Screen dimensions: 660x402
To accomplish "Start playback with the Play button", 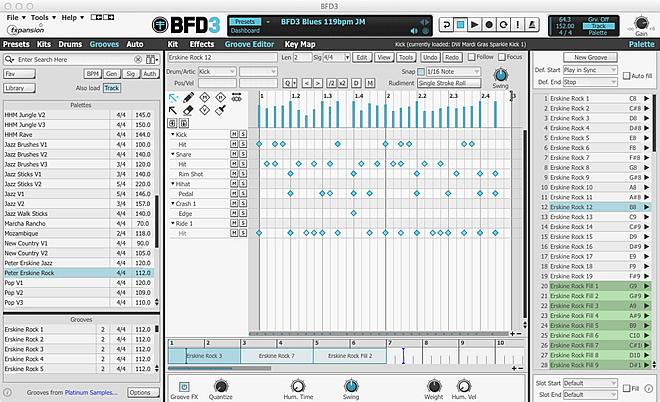I will [474, 25].
